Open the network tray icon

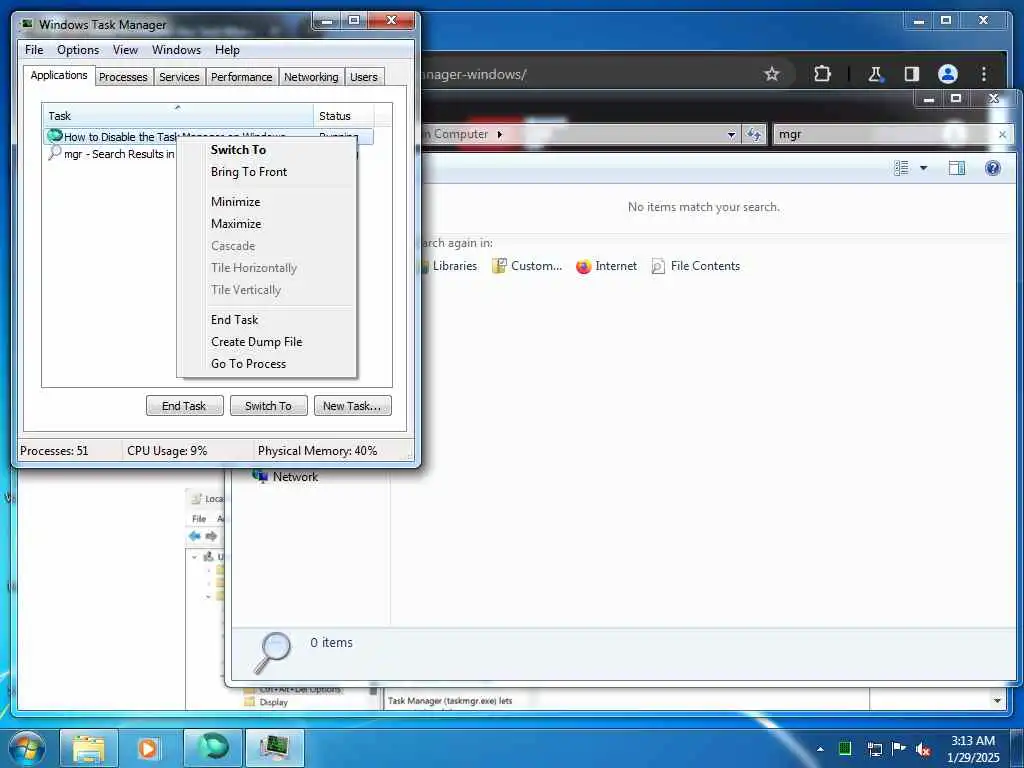(874, 749)
